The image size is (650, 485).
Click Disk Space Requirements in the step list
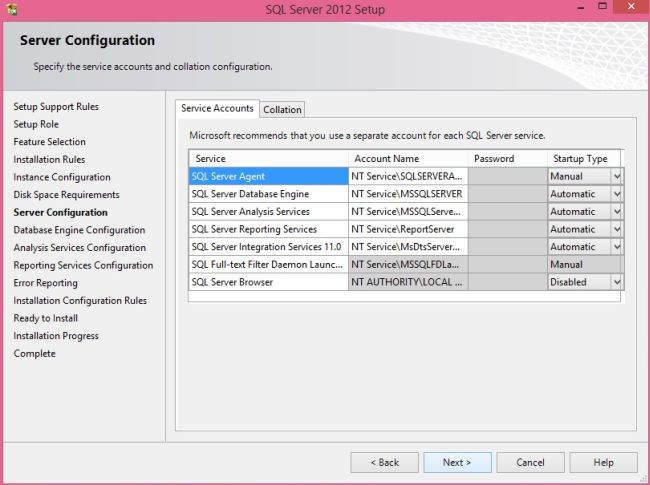coord(66,195)
